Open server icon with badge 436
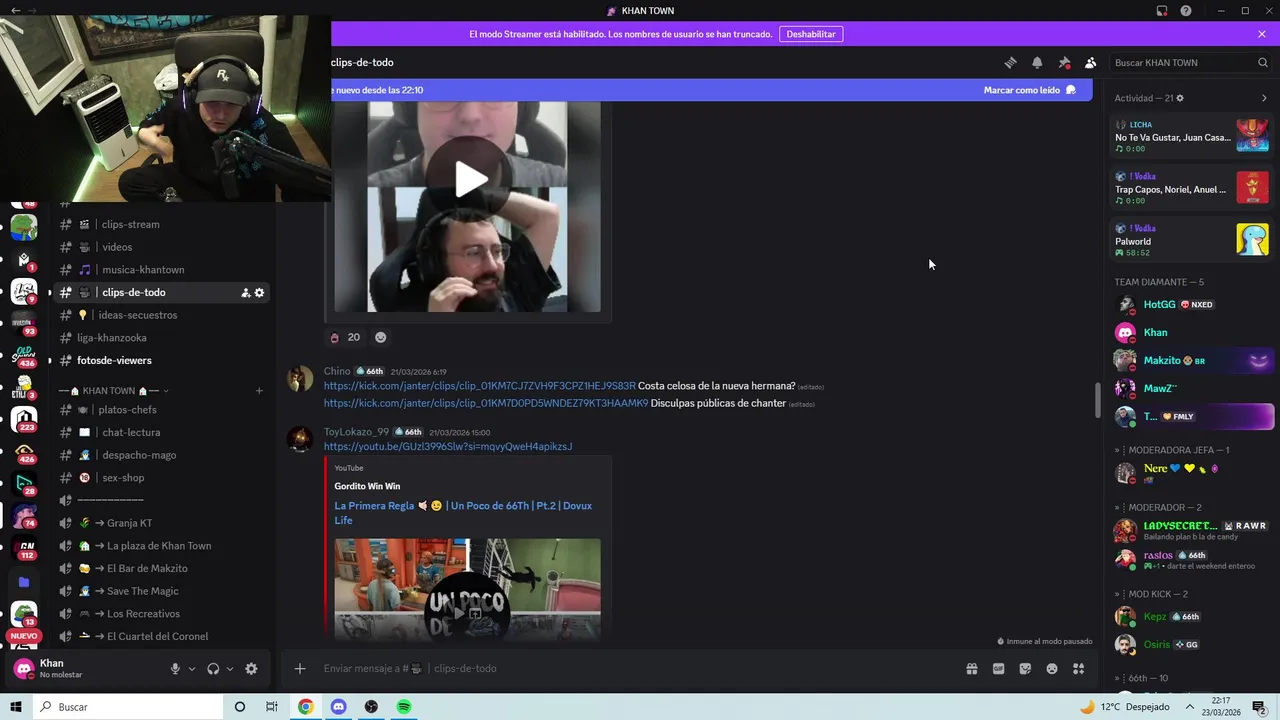 pyautogui.click(x=24, y=355)
